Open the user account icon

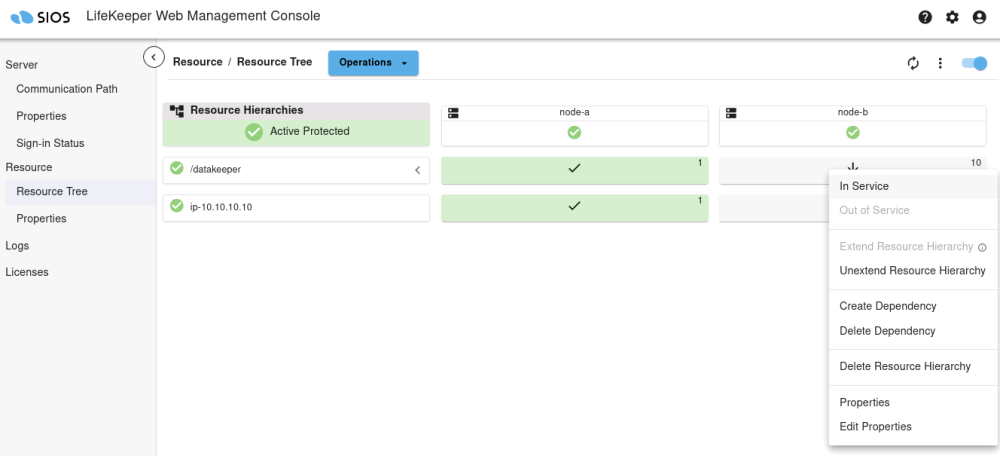pos(979,17)
